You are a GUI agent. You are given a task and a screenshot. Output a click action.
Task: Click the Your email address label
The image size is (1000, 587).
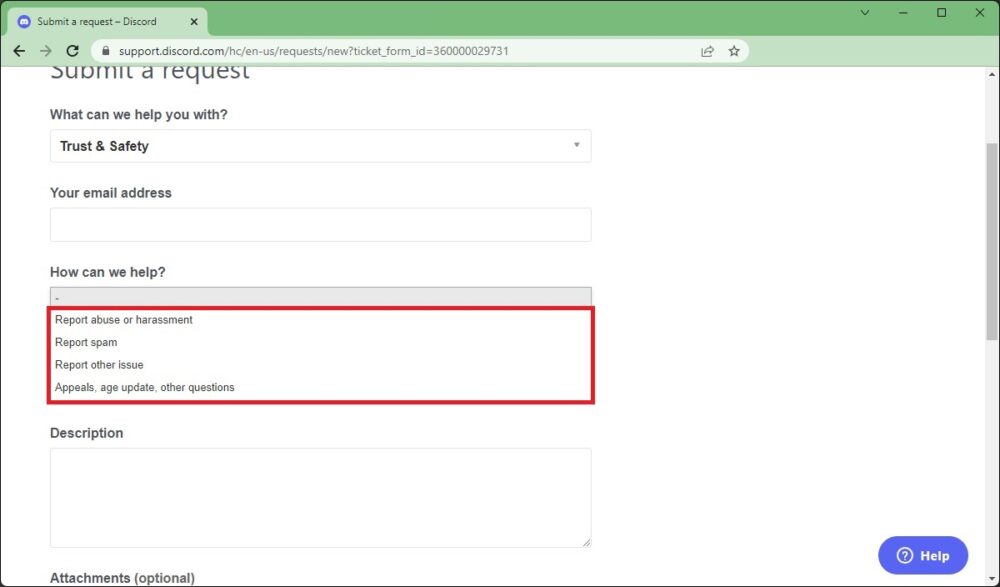110,193
